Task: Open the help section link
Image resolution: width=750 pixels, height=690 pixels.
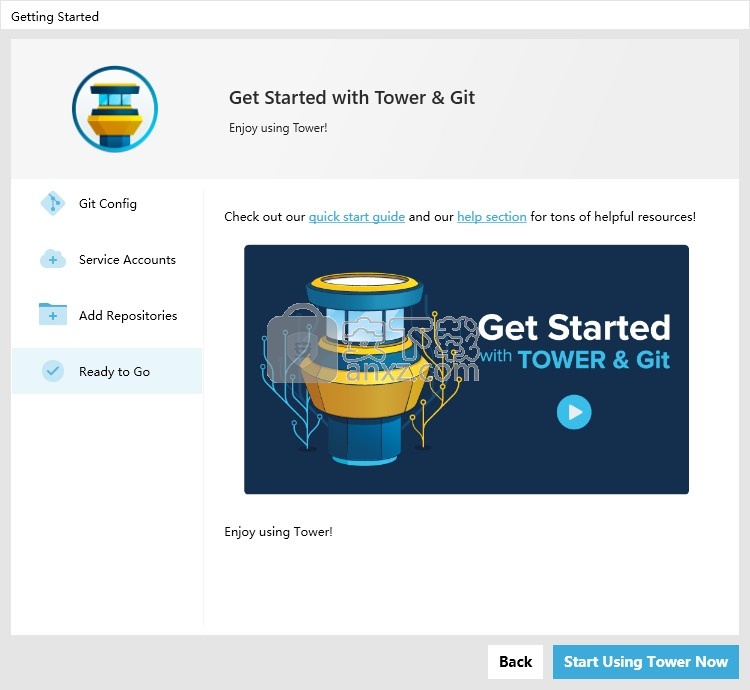Action: pos(492,217)
